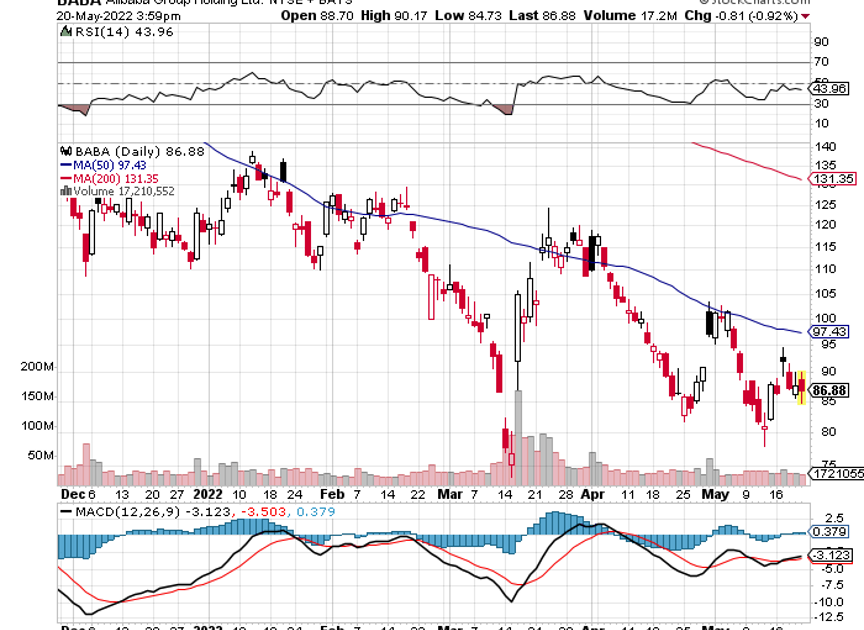Click the 131.35 MA(200) price label
The width and height of the screenshot is (864, 630).
click(x=836, y=180)
